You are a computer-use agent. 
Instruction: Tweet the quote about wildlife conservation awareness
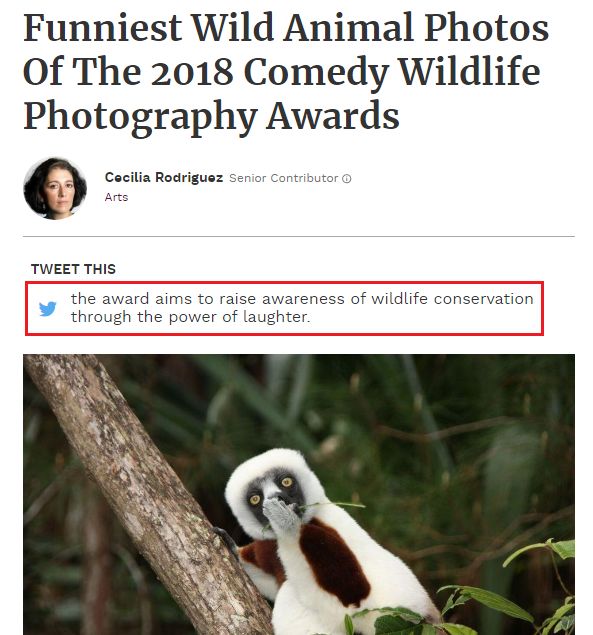point(284,309)
